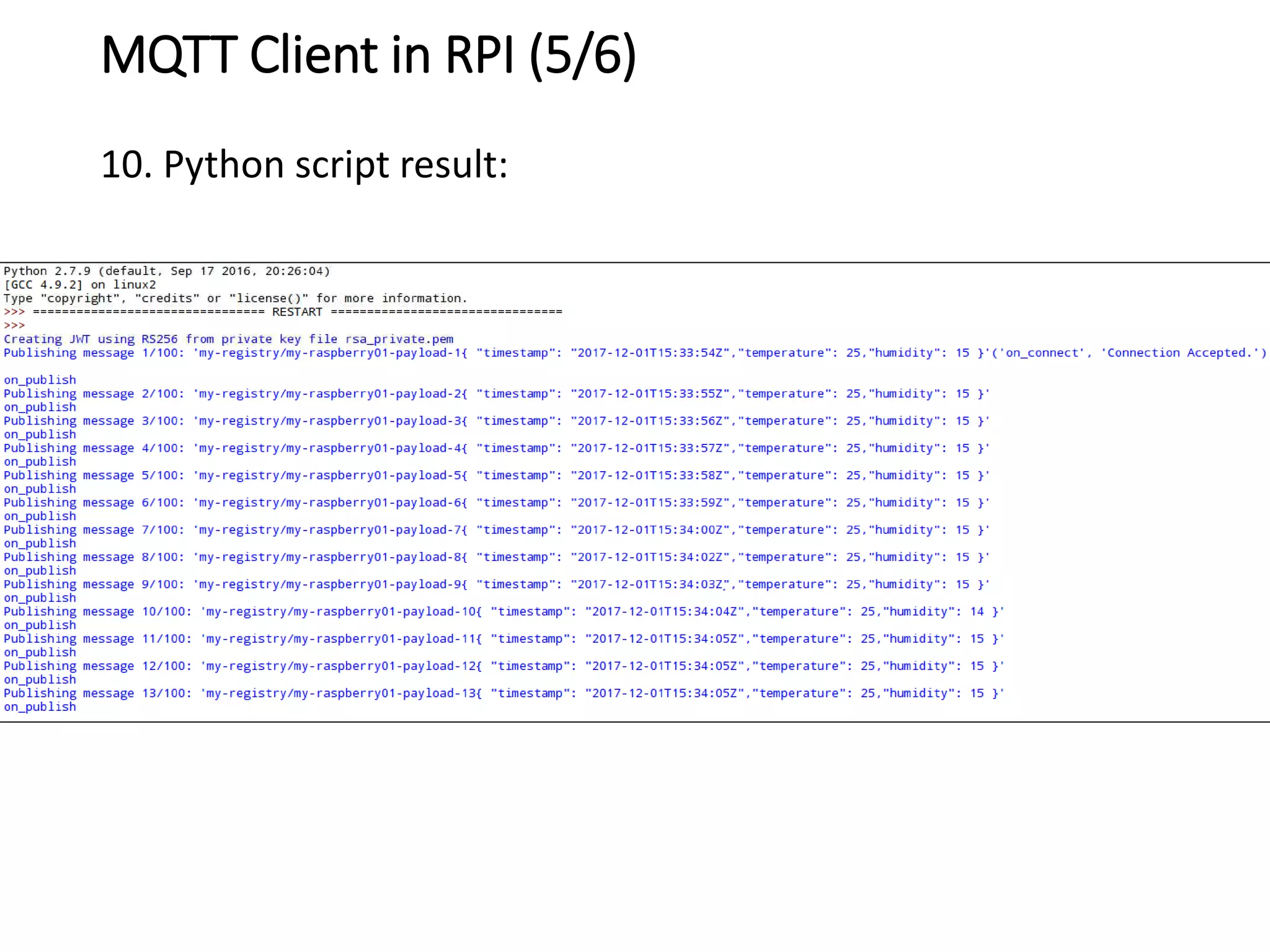Click the 'Connection Accepted.' text
The width and height of the screenshot is (1270, 952).
1179,353
